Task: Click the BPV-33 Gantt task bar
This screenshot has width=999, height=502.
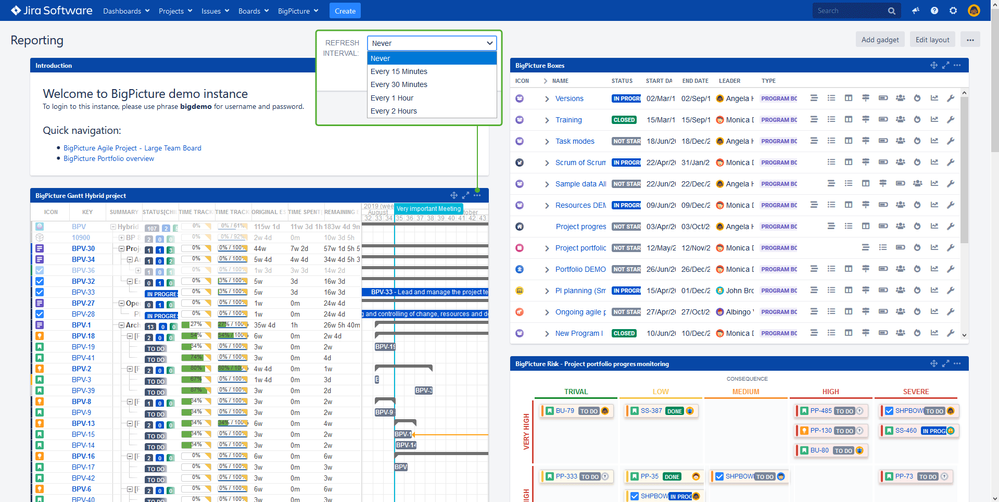Action: click(425, 292)
